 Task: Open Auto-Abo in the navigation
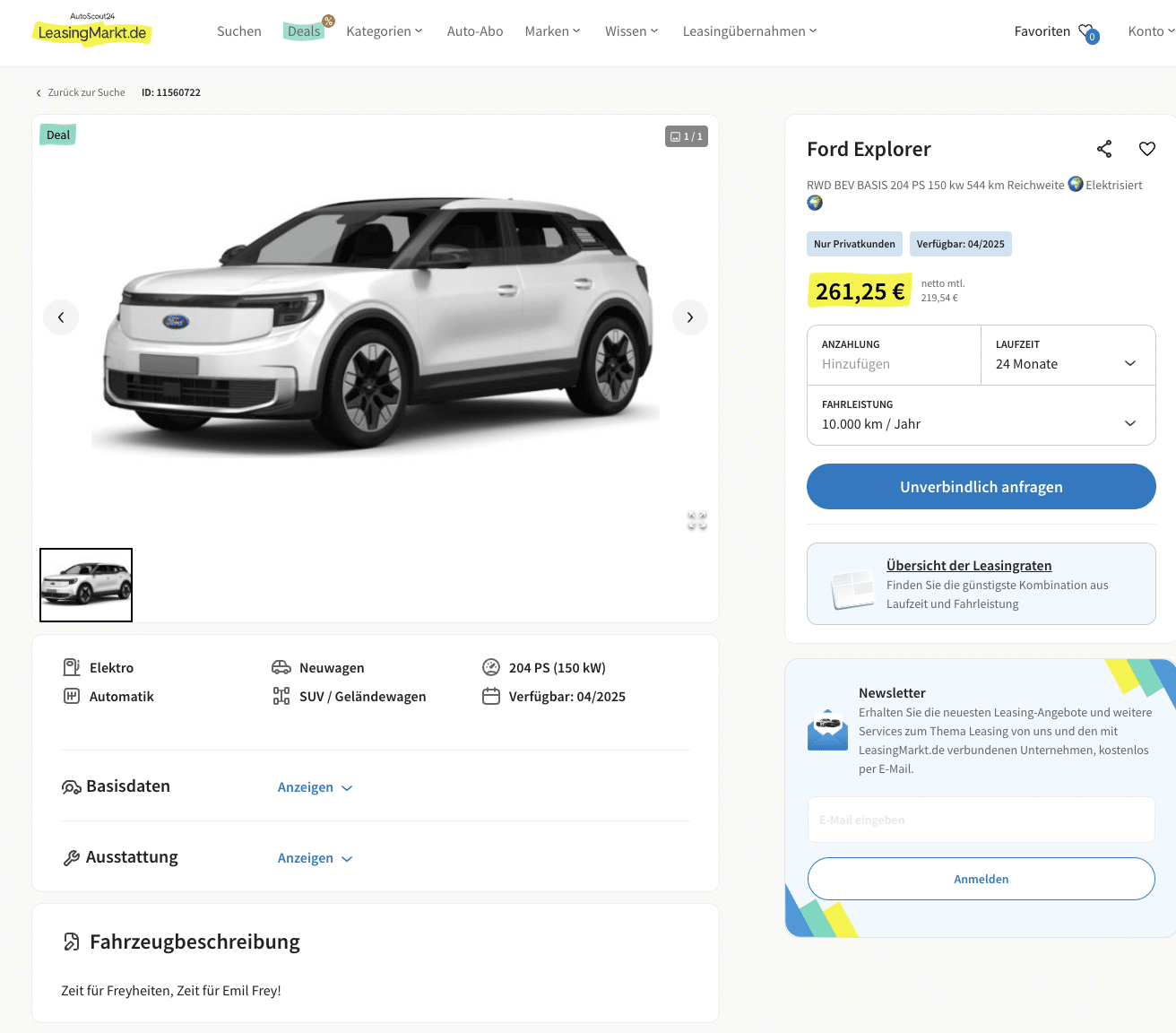[x=475, y=31]
